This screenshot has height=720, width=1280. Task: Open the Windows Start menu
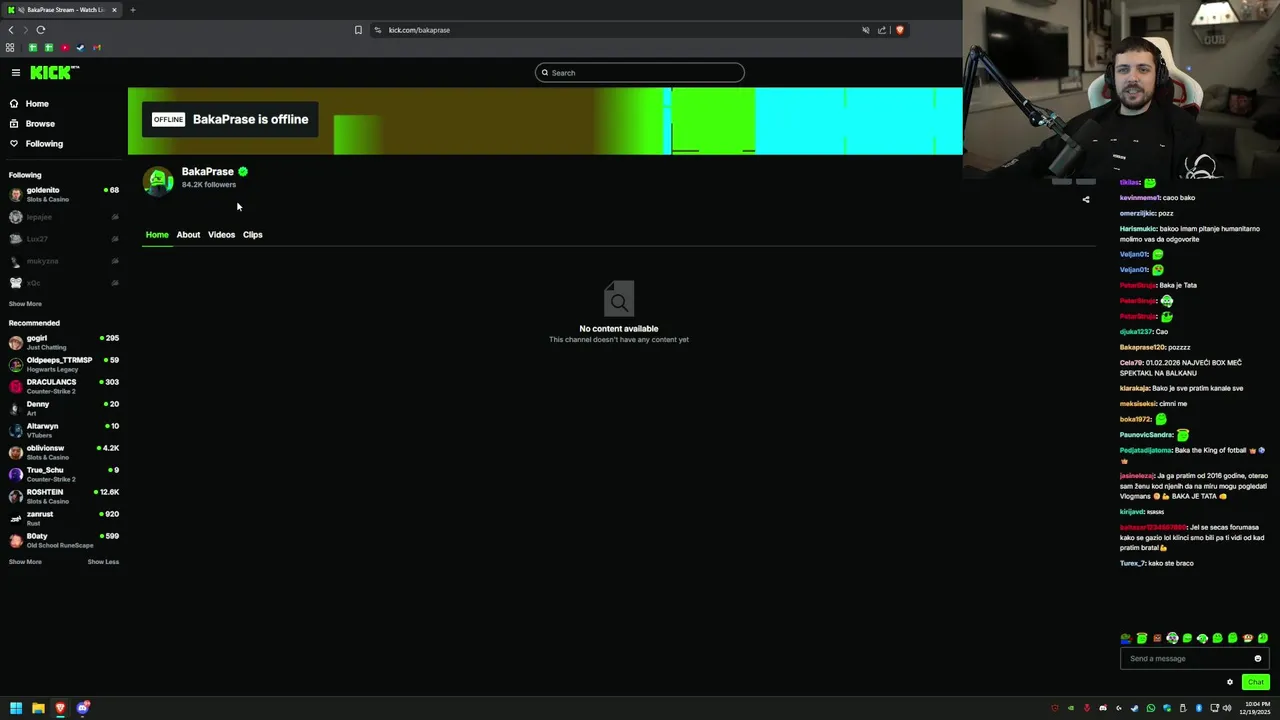(x=16, y=708)
